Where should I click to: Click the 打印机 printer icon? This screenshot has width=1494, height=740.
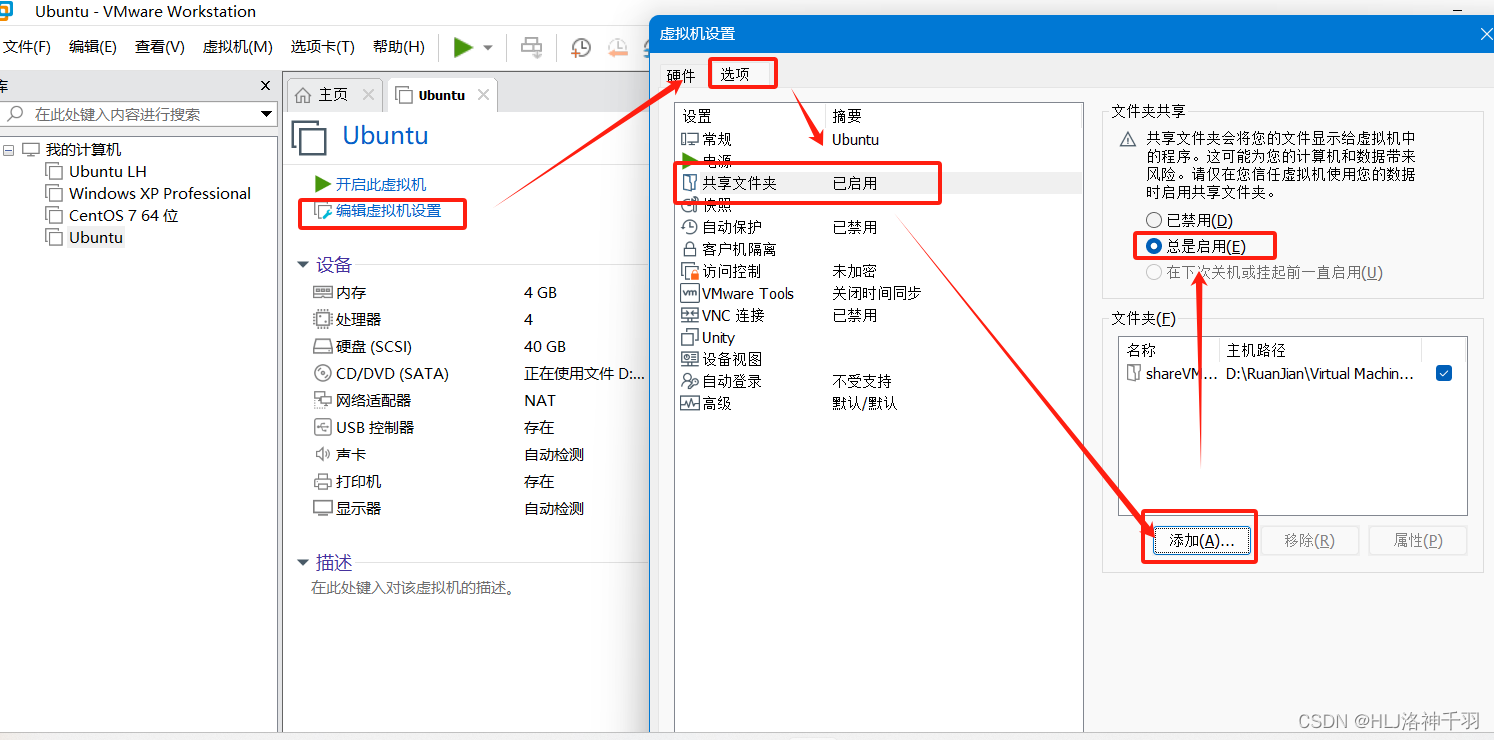pyautogui.click(x=322, y=481)
